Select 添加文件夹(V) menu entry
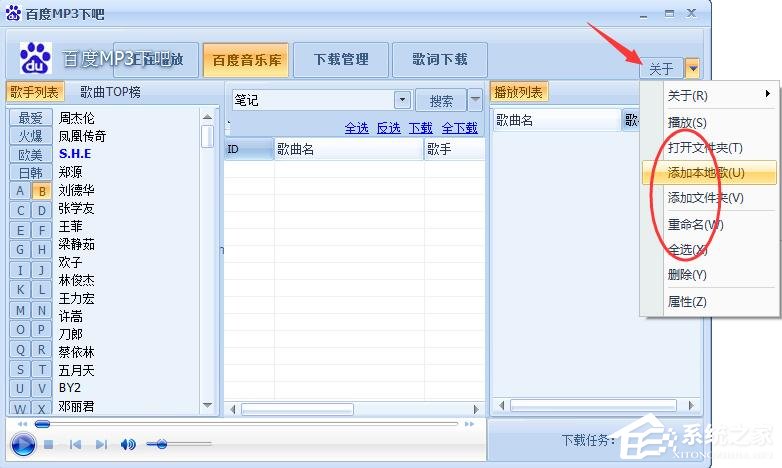The width and height of the screenshot is (782, 468). pos(709,198)
